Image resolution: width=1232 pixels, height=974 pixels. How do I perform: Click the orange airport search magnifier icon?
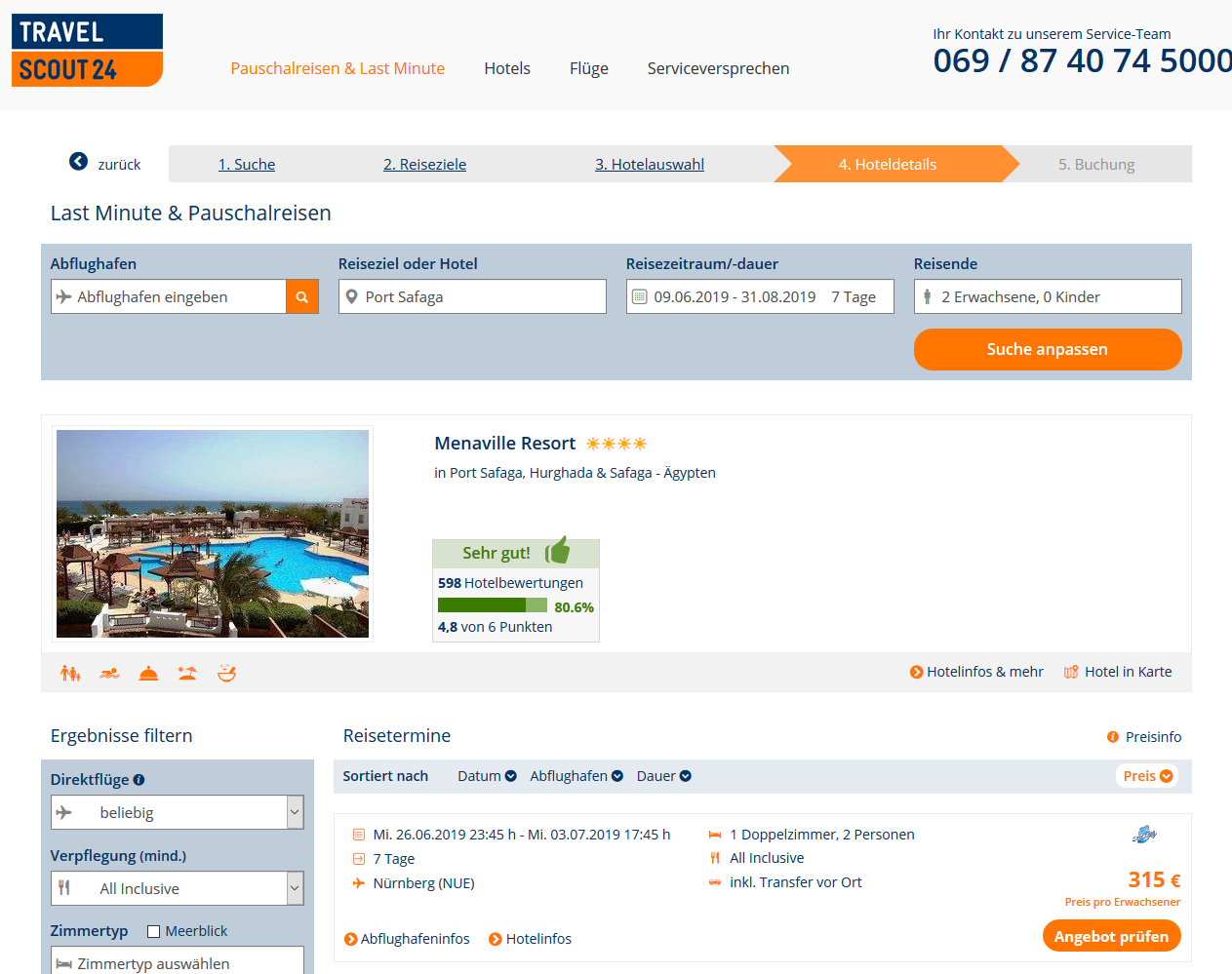302,296
